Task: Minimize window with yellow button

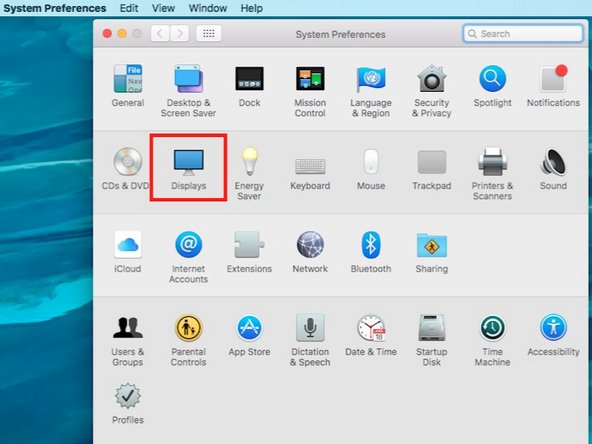Action: (x=122, y=34)
